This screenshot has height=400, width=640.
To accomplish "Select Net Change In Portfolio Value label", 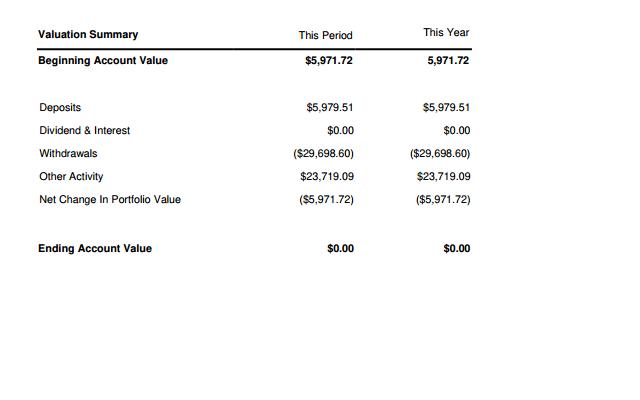I will click(110, 200).
